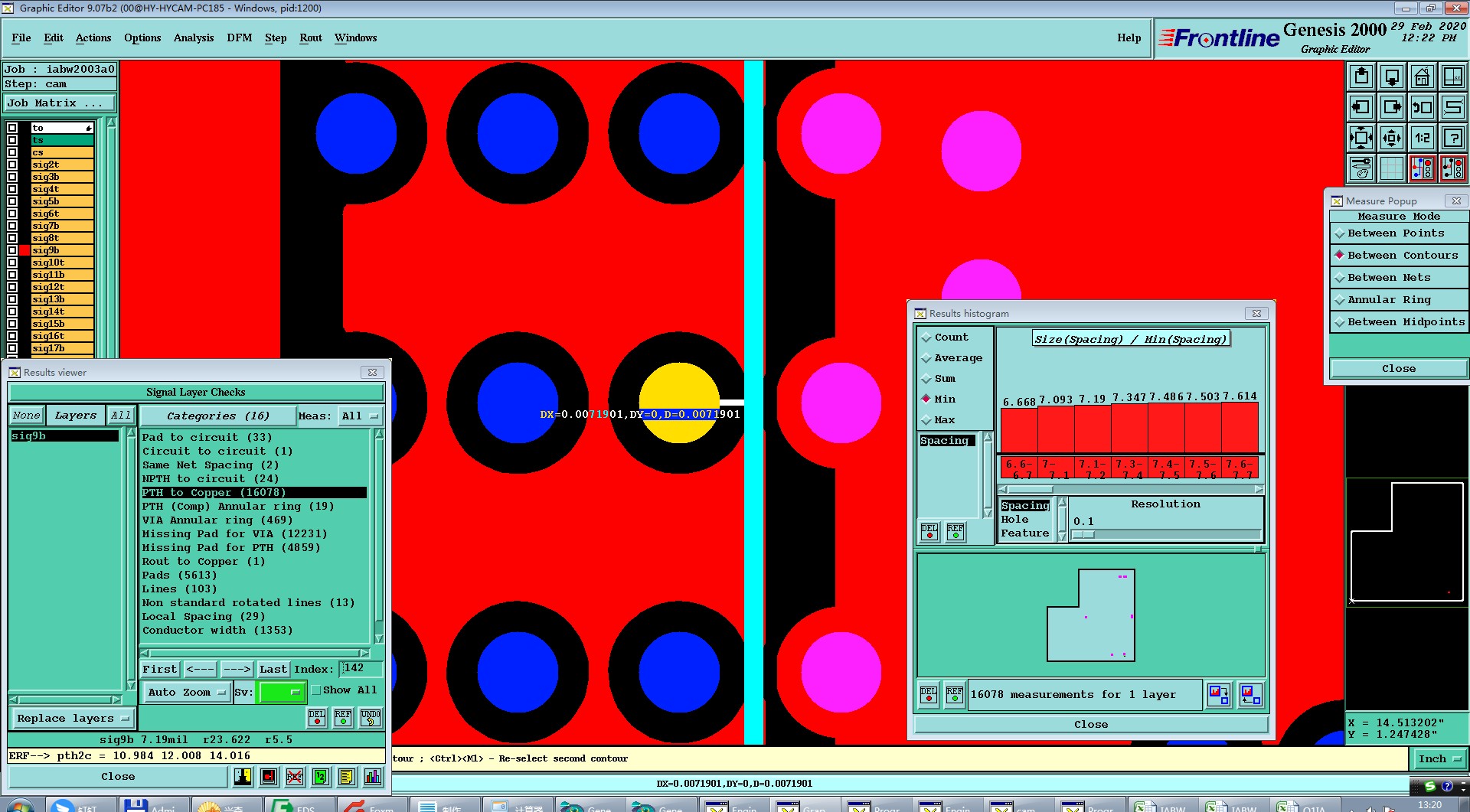Click the home view icon

pos(1423,77)
